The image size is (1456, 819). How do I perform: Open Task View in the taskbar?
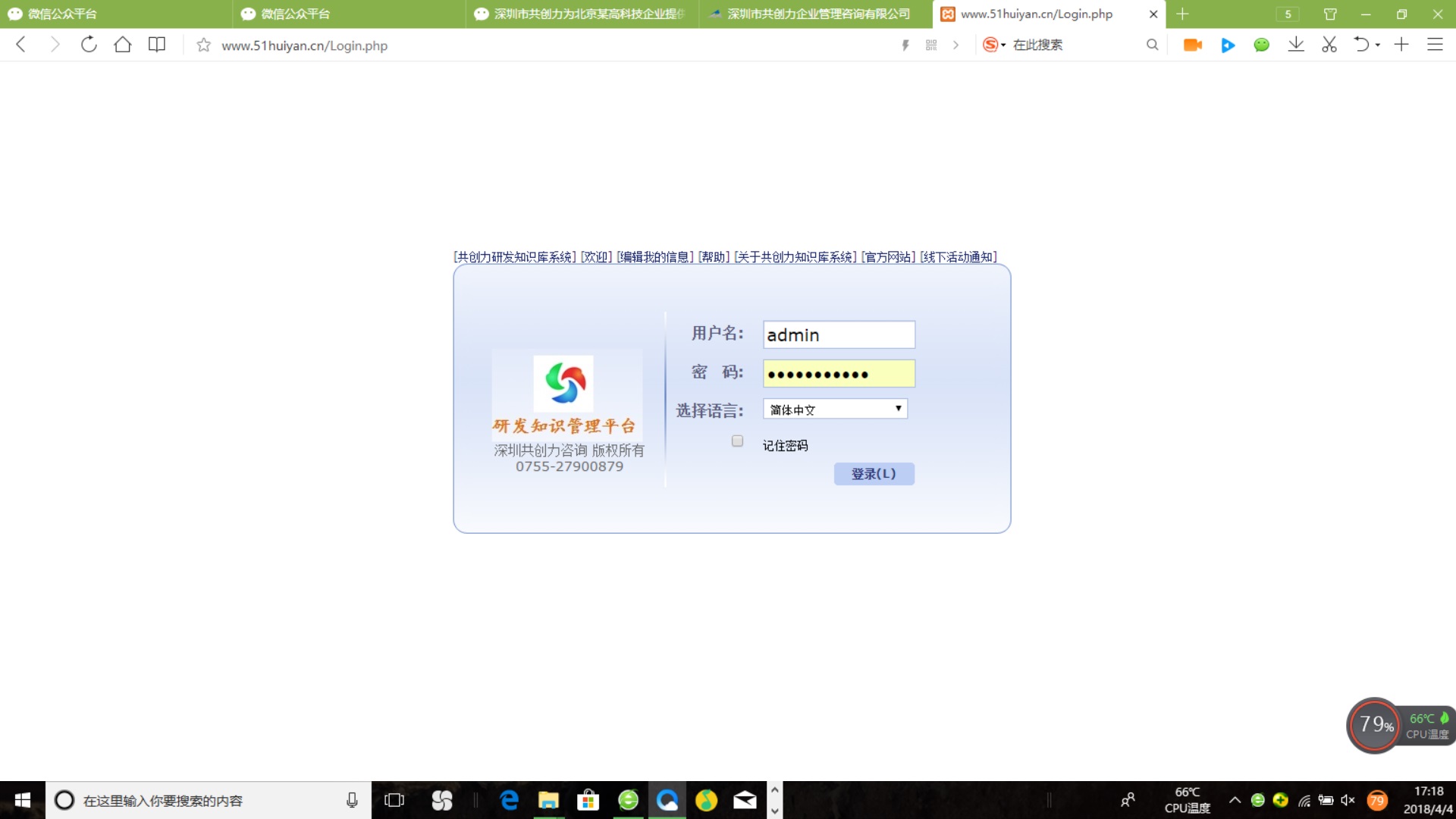tap(394, 800)
